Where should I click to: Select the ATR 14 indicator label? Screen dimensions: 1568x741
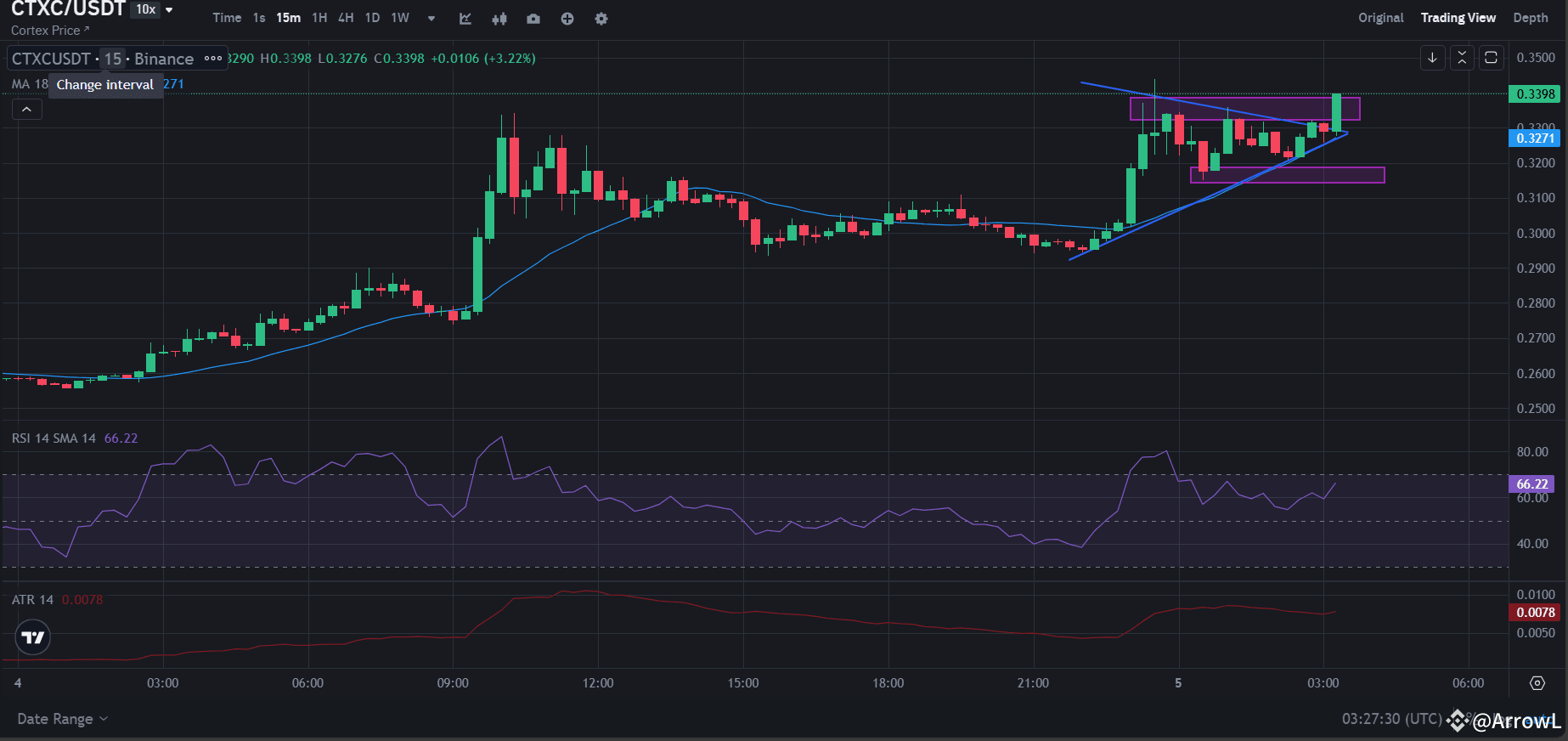pyautogui.click(x=32, y=600)
